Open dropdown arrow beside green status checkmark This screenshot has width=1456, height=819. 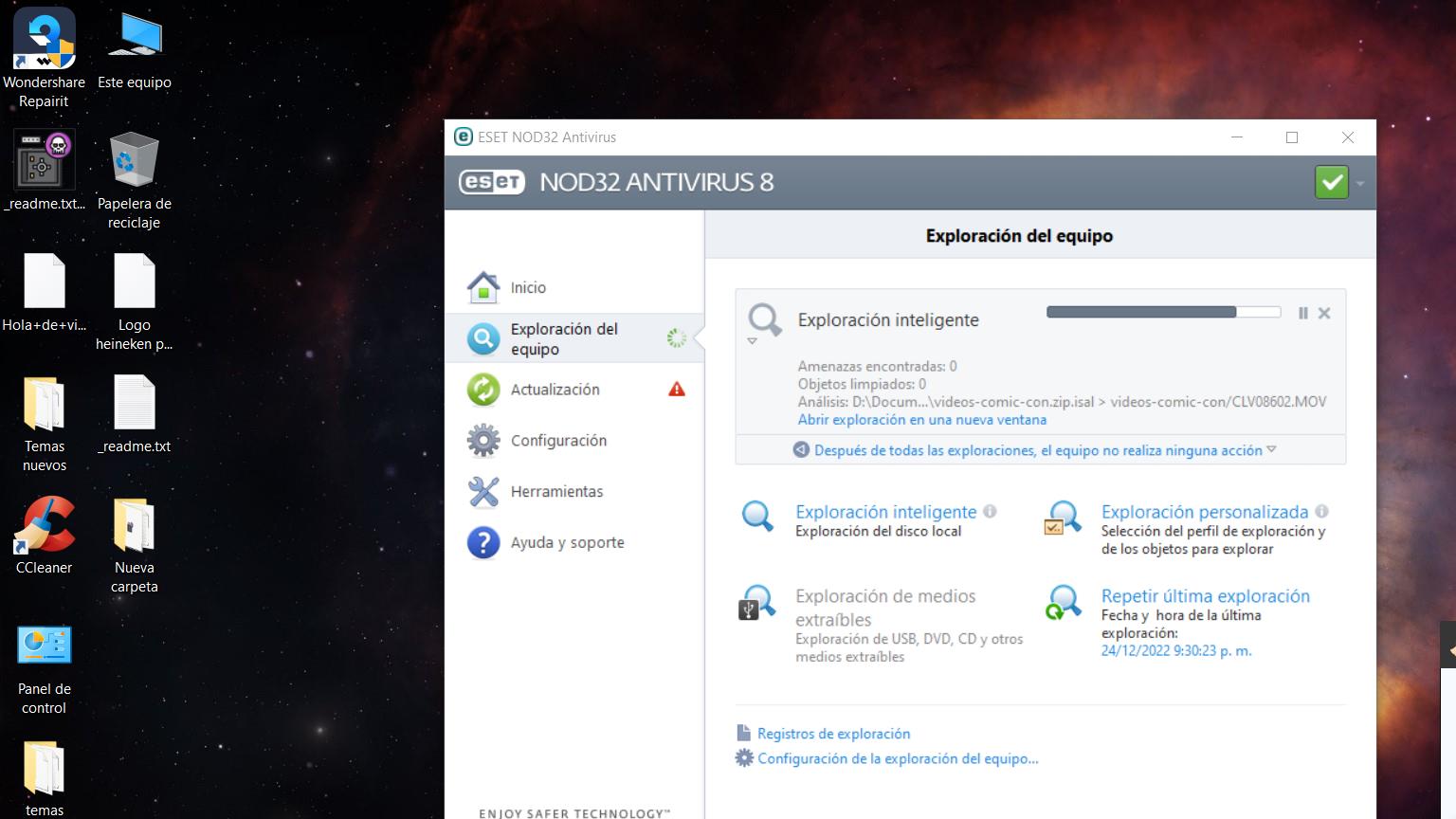1360,183
